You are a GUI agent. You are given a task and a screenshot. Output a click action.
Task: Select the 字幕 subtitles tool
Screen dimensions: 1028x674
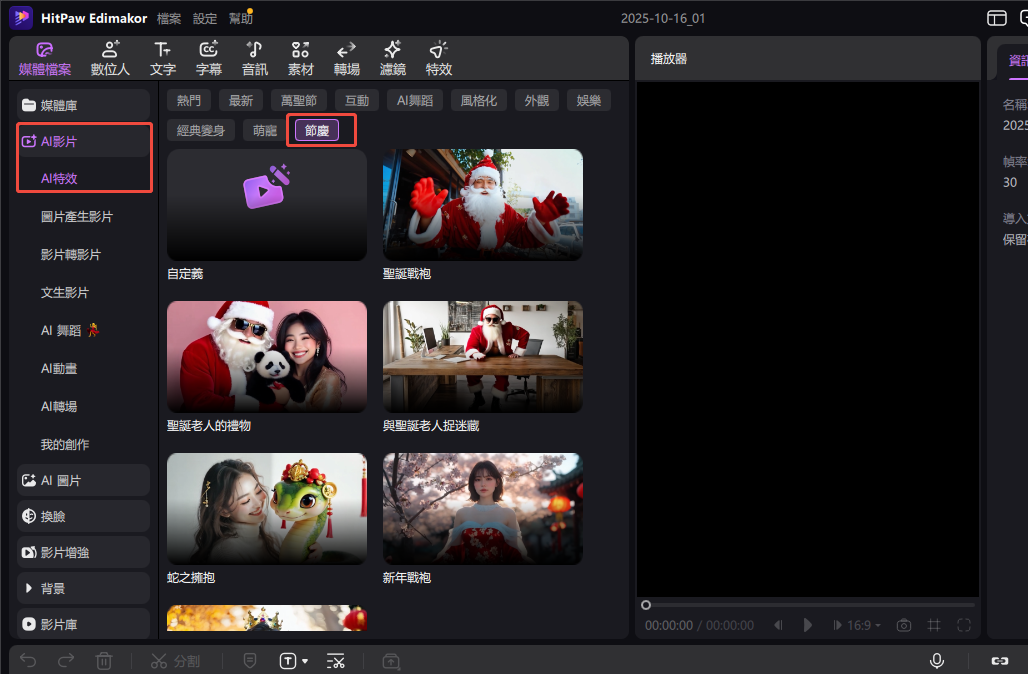[x=209, y=58]
